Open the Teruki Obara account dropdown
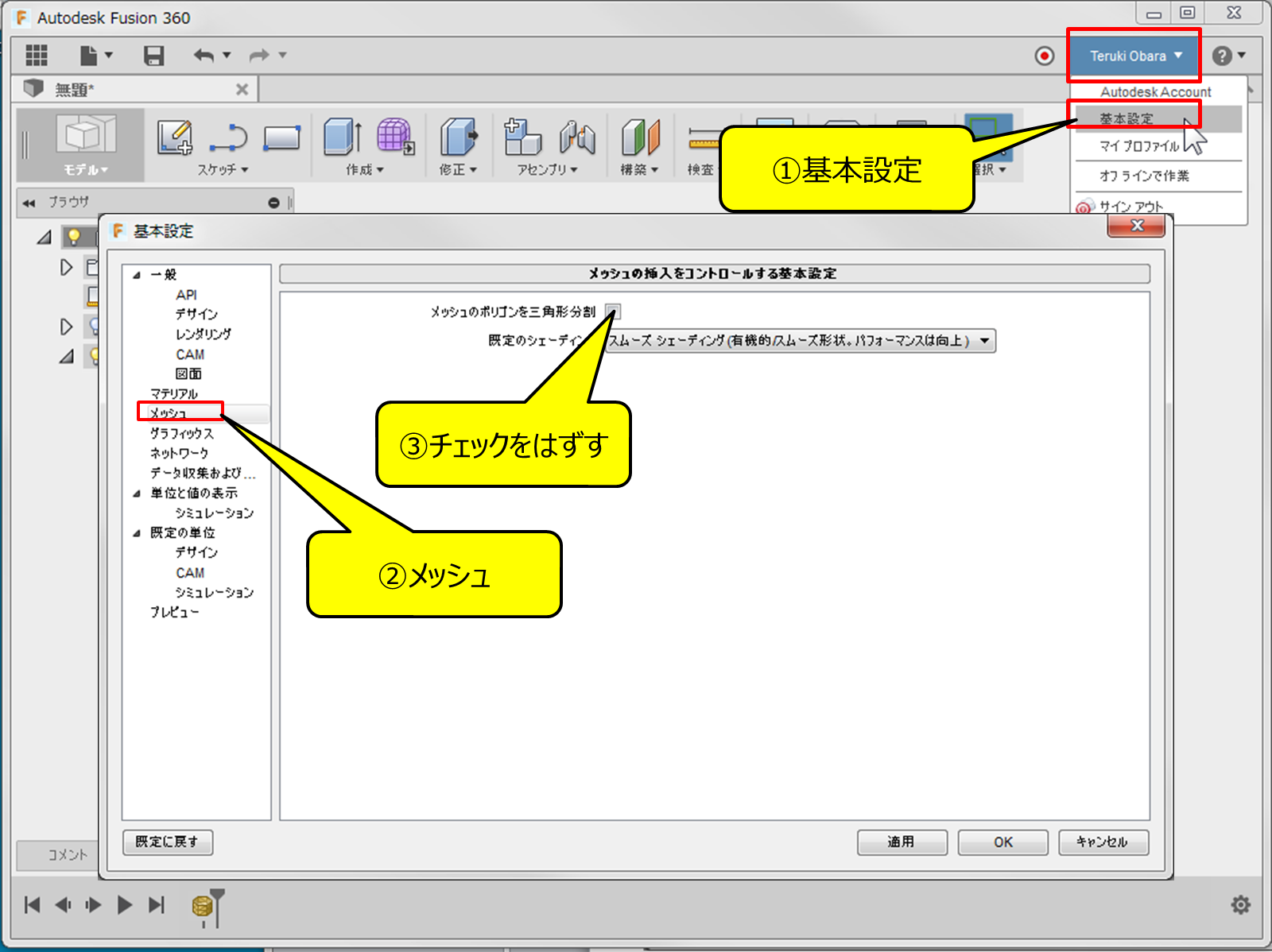 tap(1134, 56)
